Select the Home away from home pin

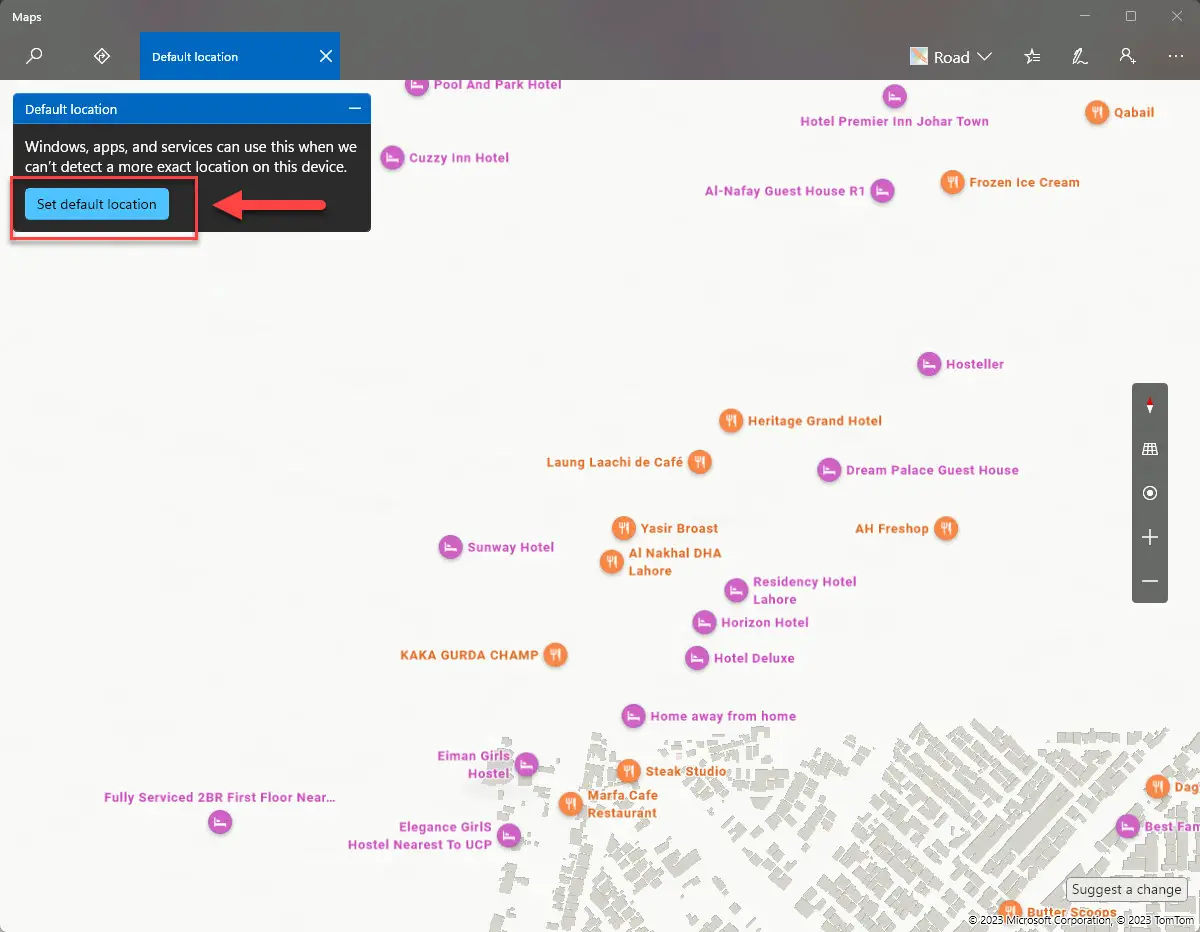pos(633,716)
